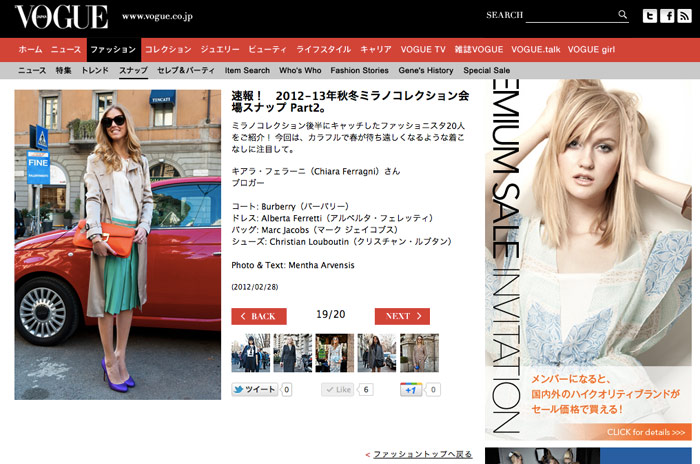
Task: Click the RSS feed icon
Action: pos(683,16)
